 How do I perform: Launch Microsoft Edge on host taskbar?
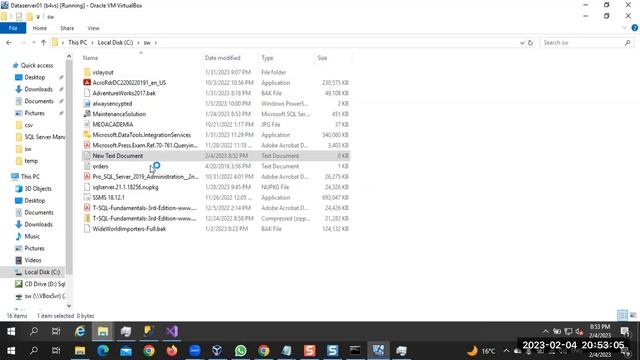pos(103,351)
